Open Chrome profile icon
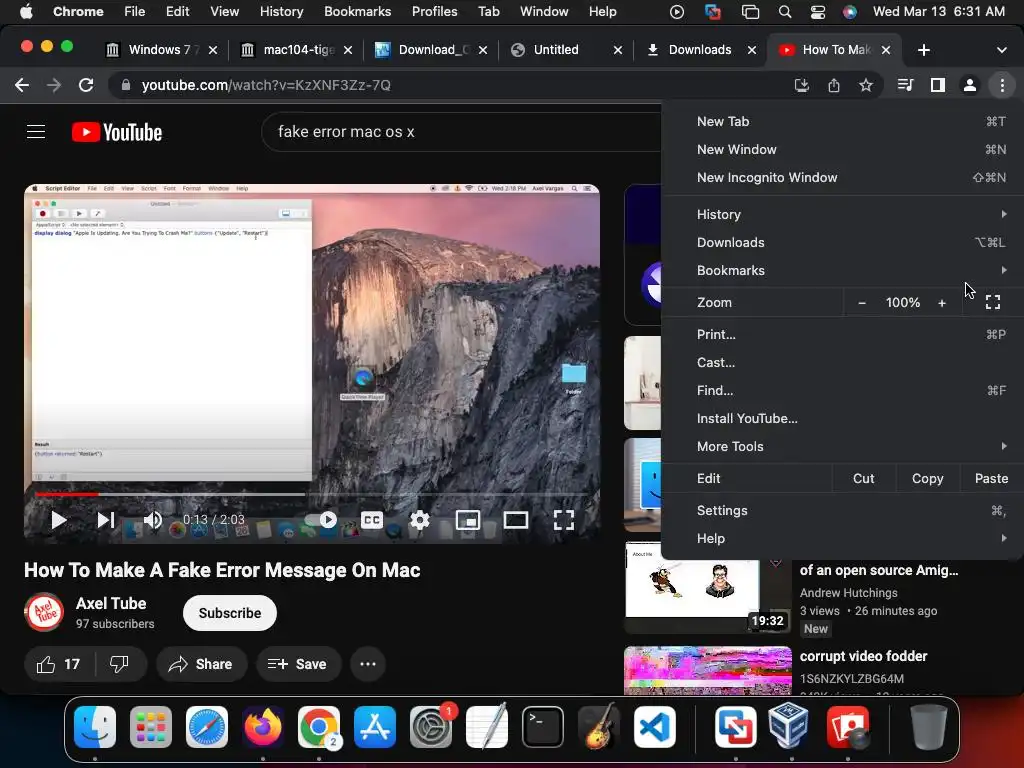Image resolution: width=1024 pixels, height=768 pixels. [970, 85]
